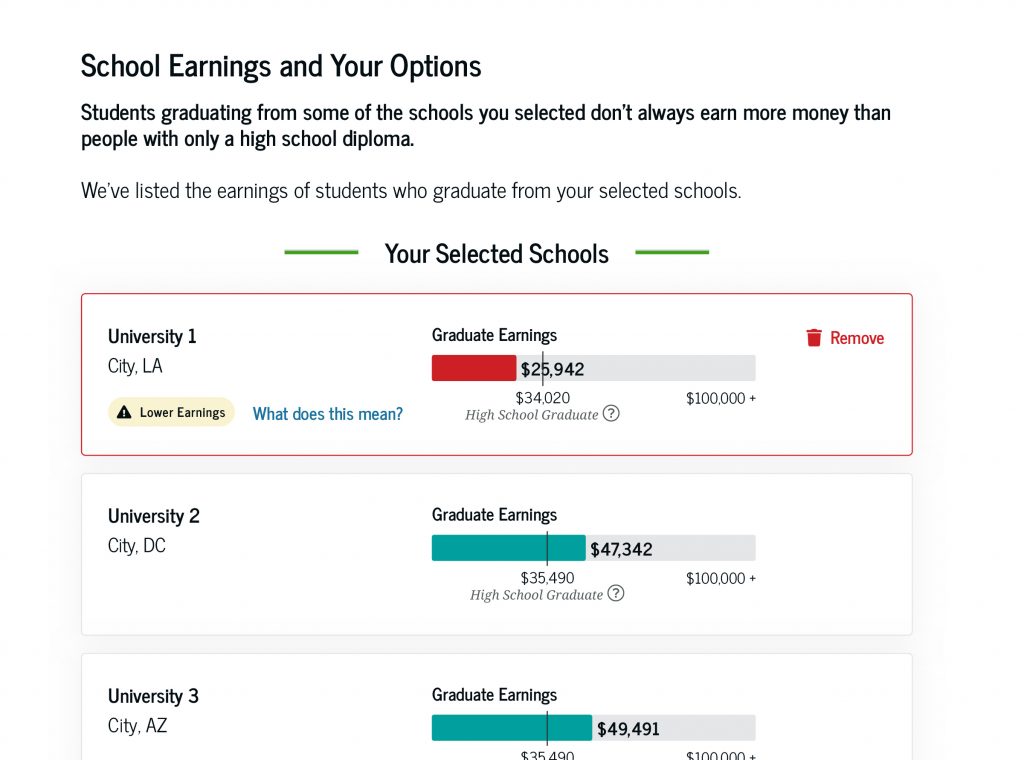
Task: Open High School Graduate help icon, University 1
Action: pyautogui.click(x=611, y=413)
